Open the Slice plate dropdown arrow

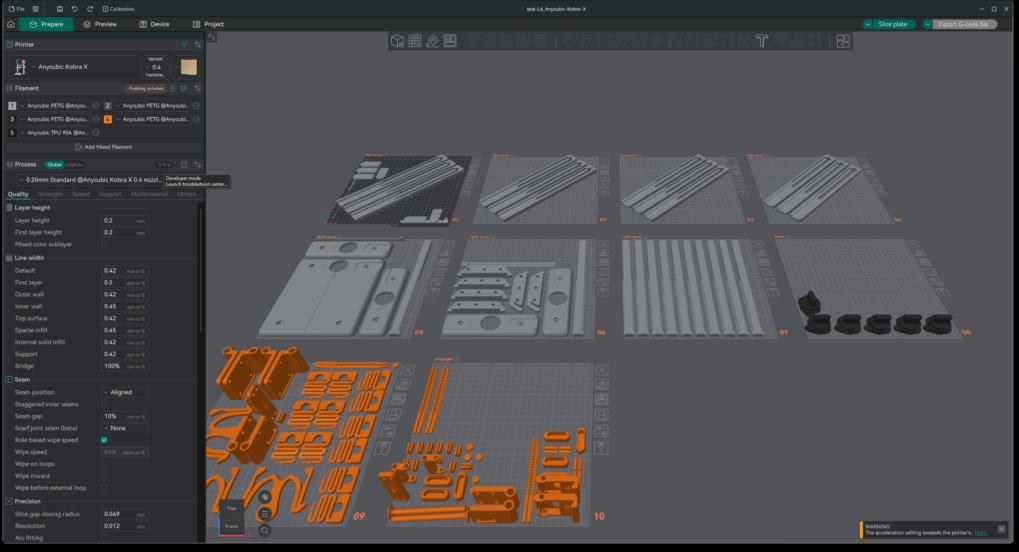(x=868, y=24)
